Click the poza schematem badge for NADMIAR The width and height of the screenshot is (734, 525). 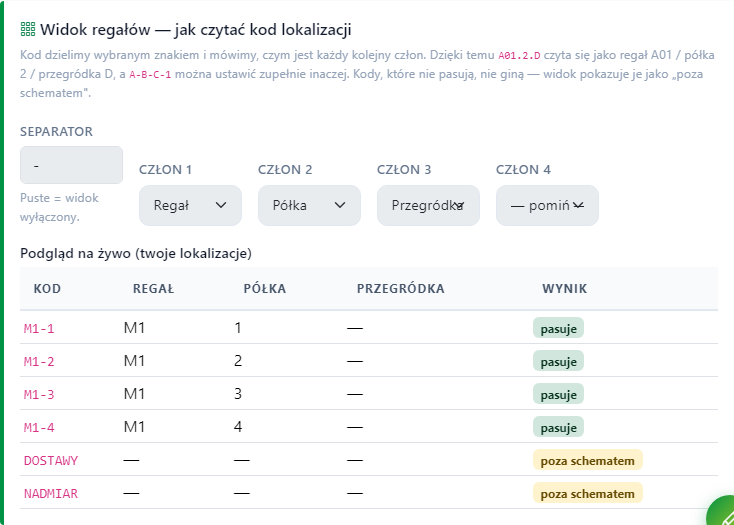587,494
